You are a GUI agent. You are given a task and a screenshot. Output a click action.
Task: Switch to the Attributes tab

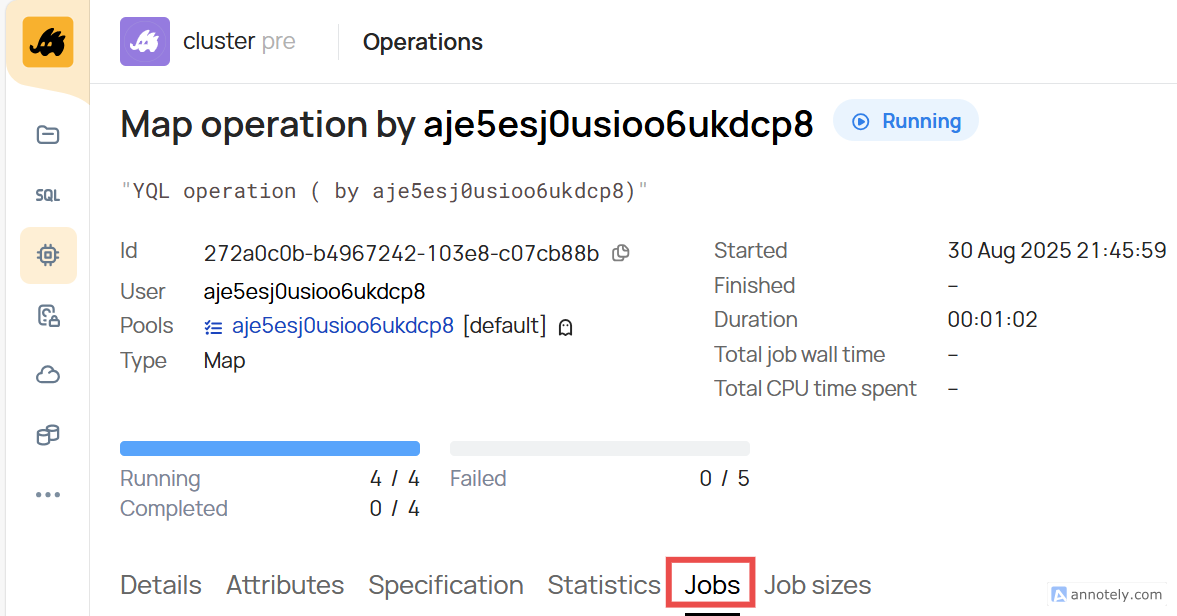click(285, 585)
